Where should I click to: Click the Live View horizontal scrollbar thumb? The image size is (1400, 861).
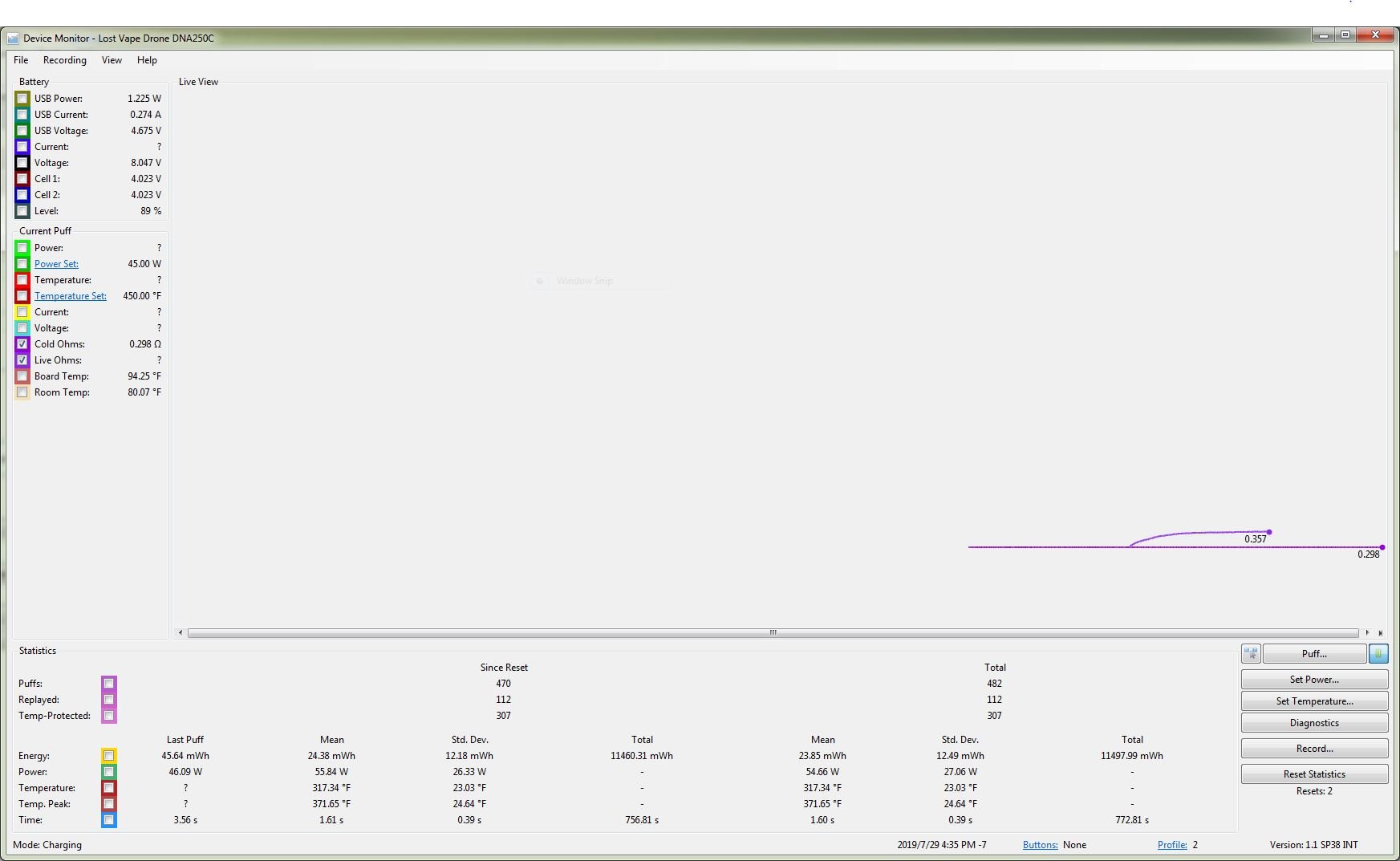[x=773, y=633]
